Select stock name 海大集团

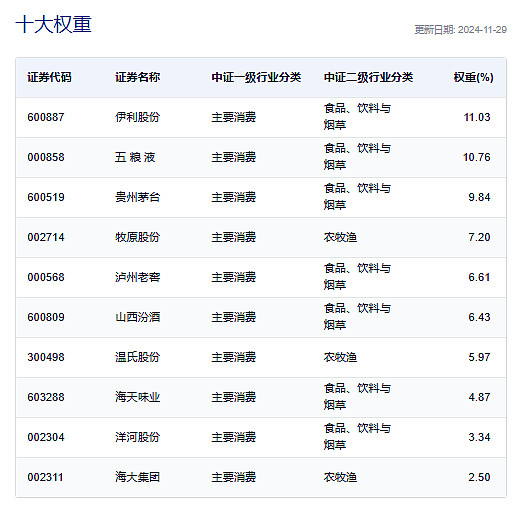point(137,477)
